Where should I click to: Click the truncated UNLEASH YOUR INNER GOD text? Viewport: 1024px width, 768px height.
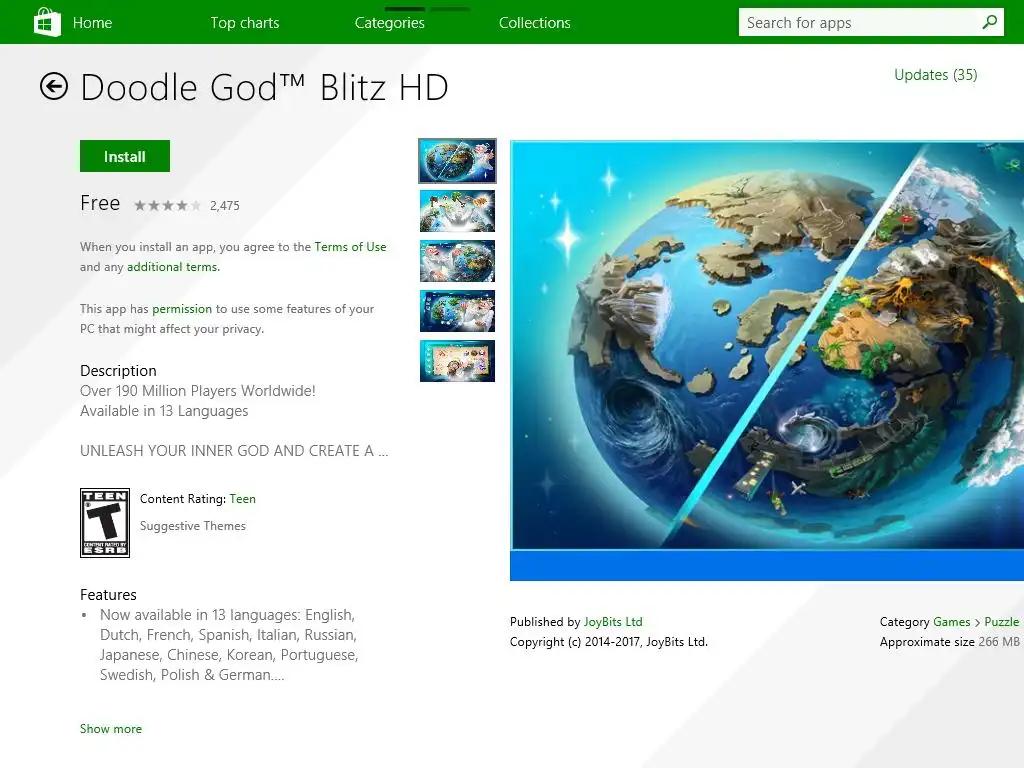234,451
